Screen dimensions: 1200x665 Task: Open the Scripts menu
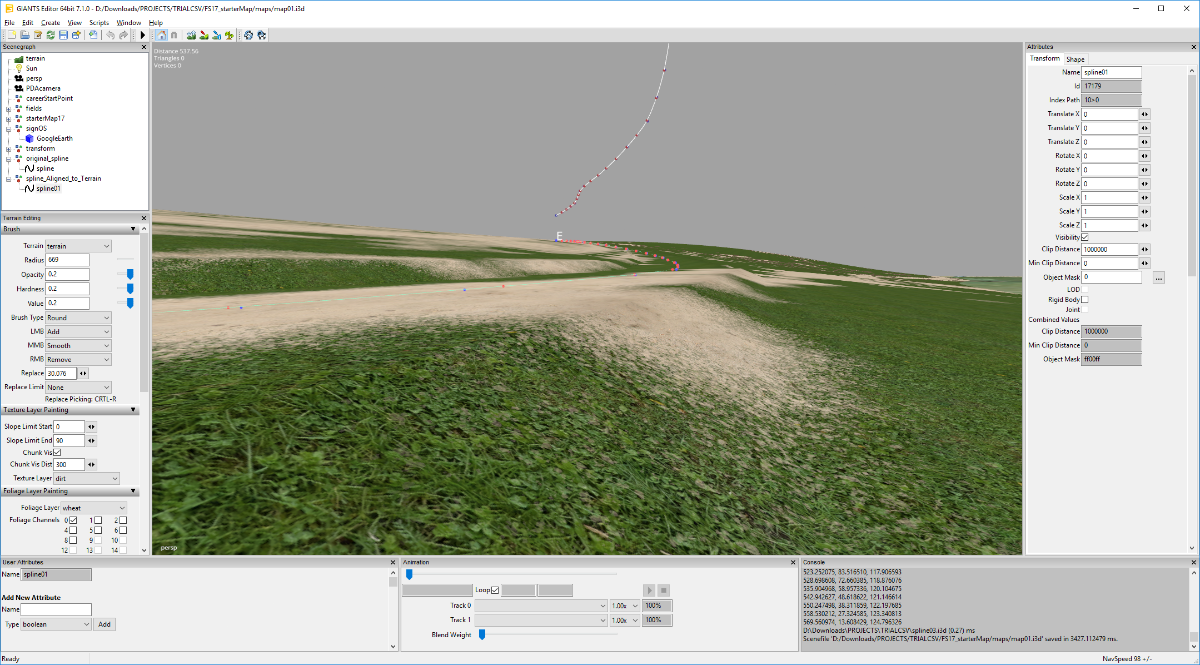(x=99, y=22)
